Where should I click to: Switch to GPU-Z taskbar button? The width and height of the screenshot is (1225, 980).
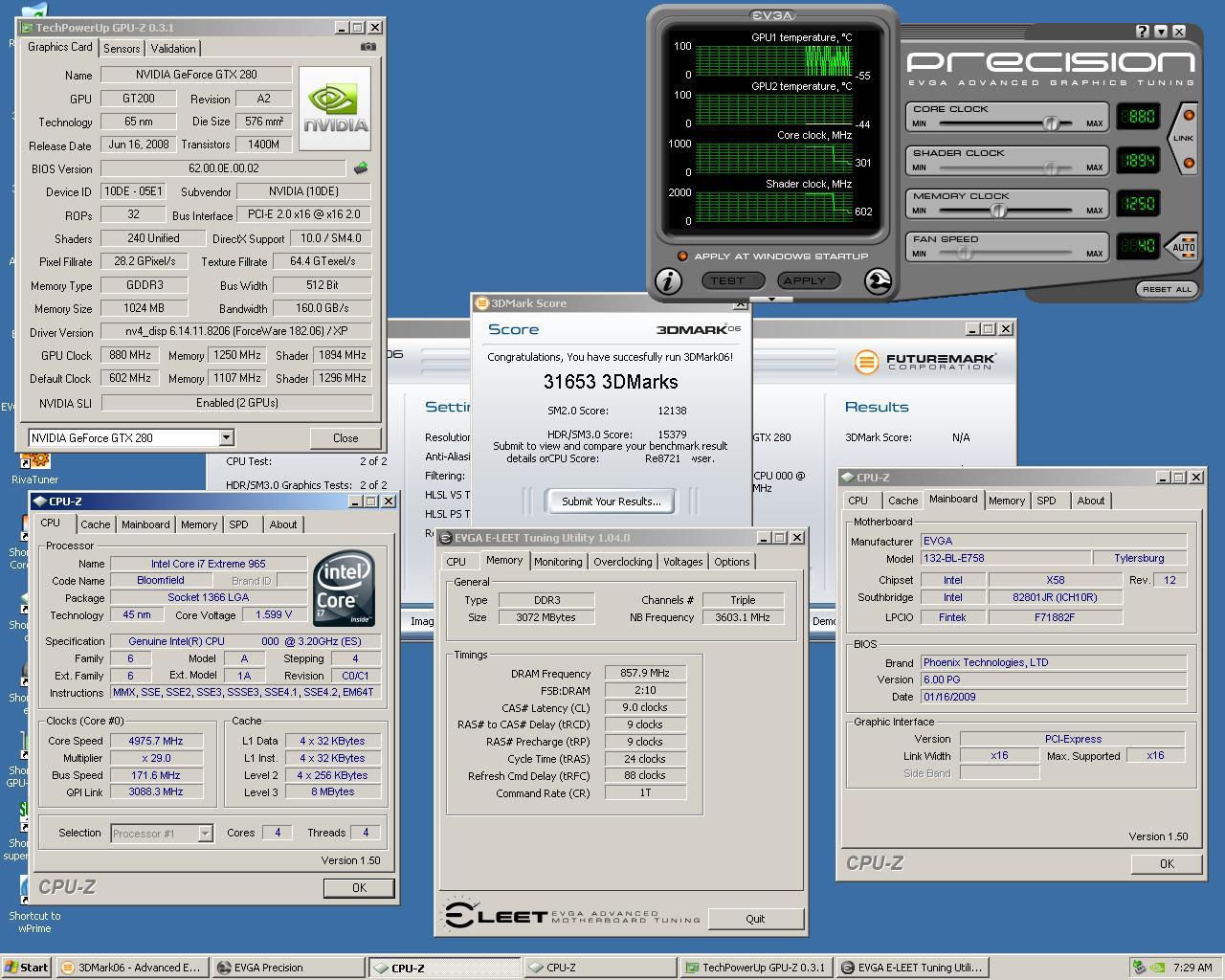tap(756, 968)
